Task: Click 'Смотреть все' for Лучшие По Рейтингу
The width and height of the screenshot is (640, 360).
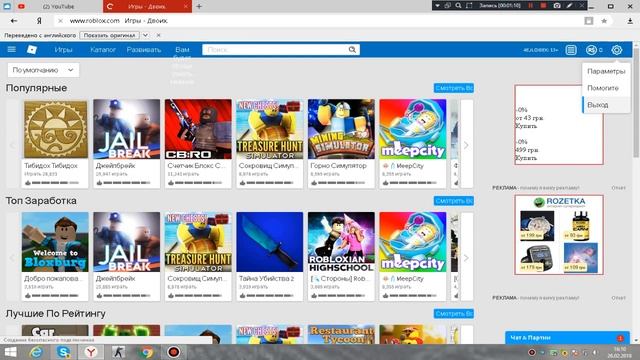Action: [x=453, y=313]
